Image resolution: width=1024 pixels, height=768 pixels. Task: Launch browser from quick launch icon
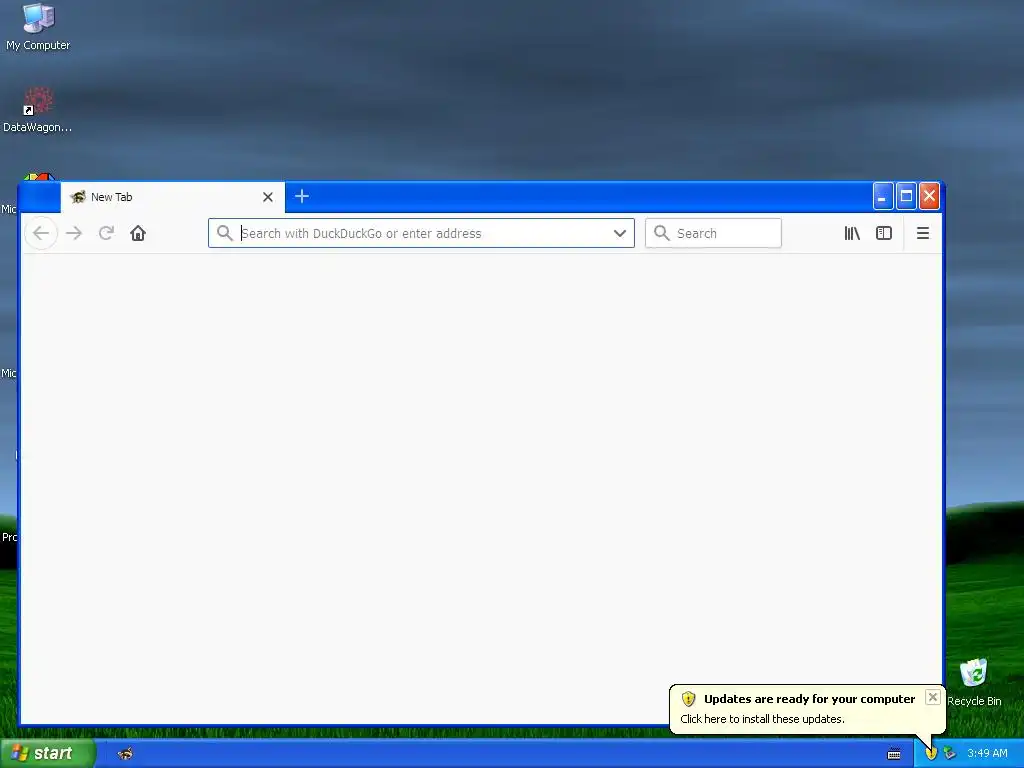point(125,754)
